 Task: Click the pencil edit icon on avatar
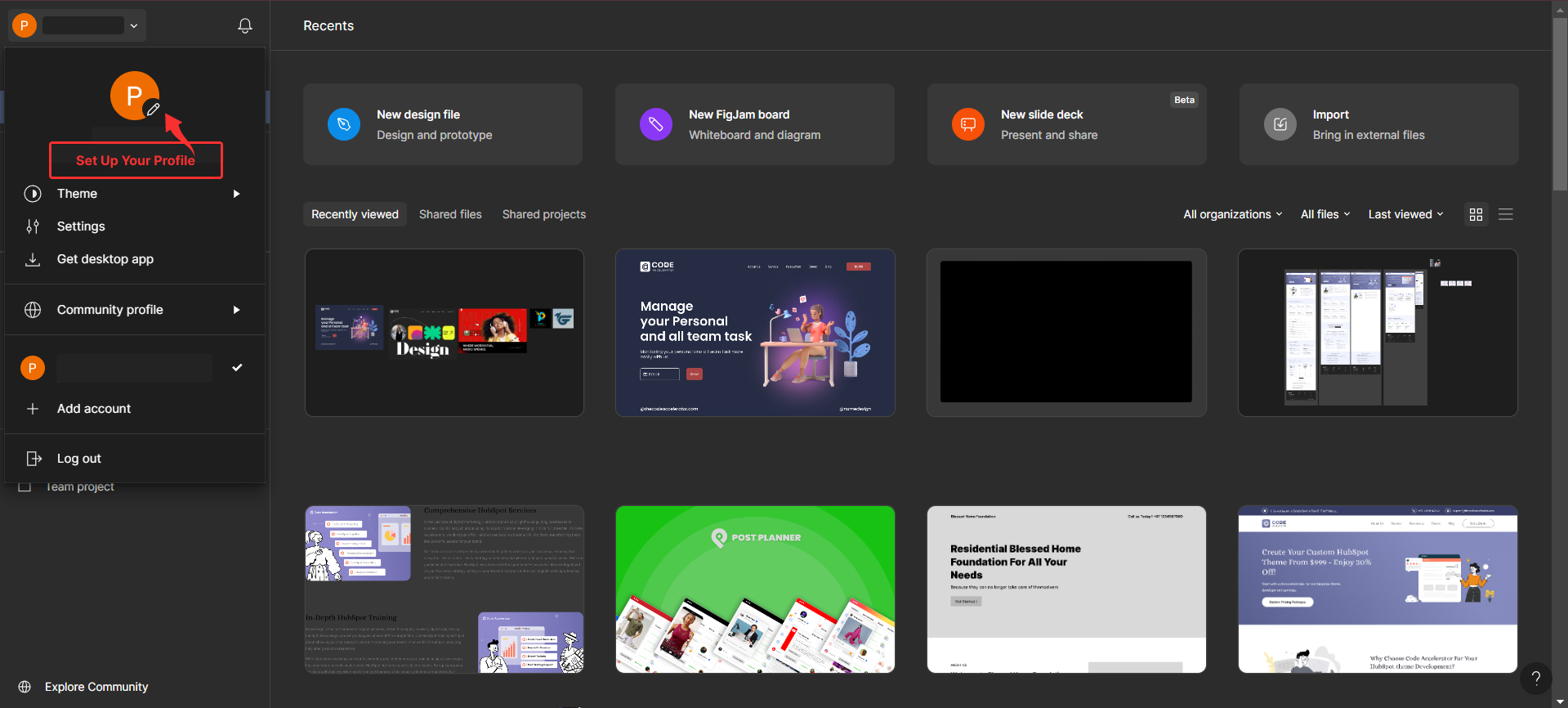coord(153,109)
